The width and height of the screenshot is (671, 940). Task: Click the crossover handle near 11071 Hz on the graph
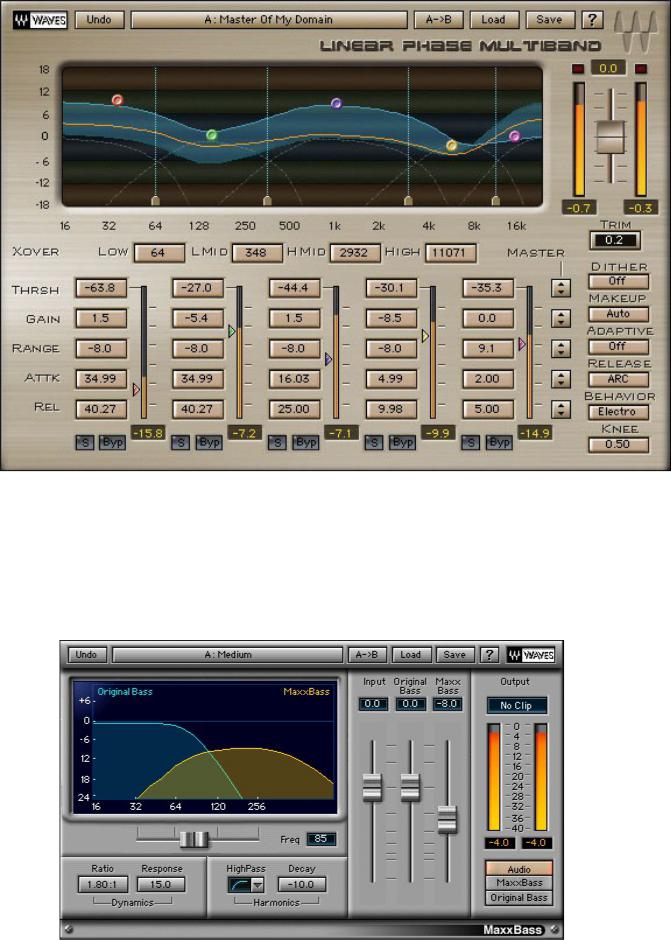[x=496, y=200]
